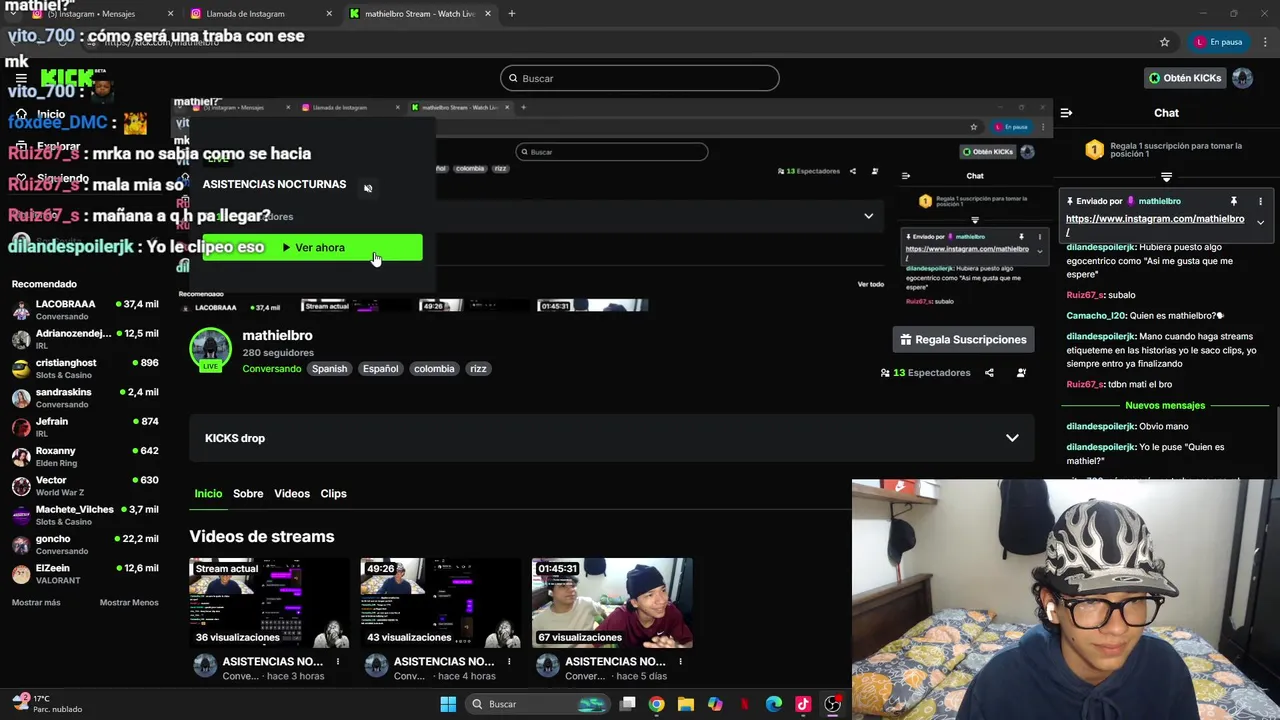Click the Spanish tag
This screenshot has width=1280, height=720.
(x=329, y=369)
